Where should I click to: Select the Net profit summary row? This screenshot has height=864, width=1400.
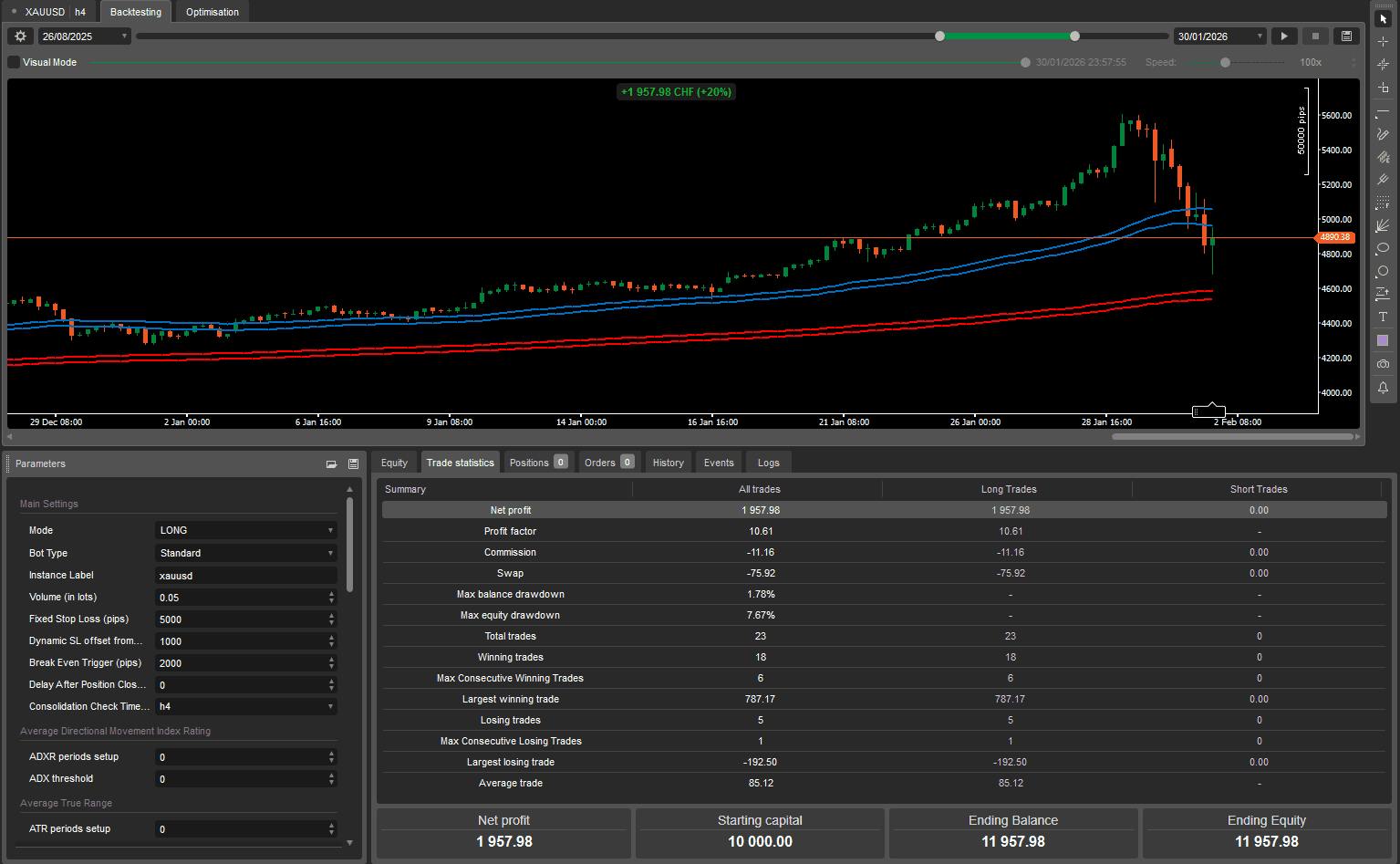[x=884, y=510]
